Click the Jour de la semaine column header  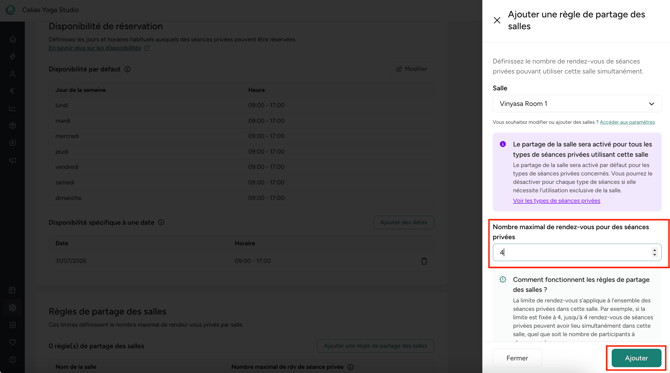(80, 90)
